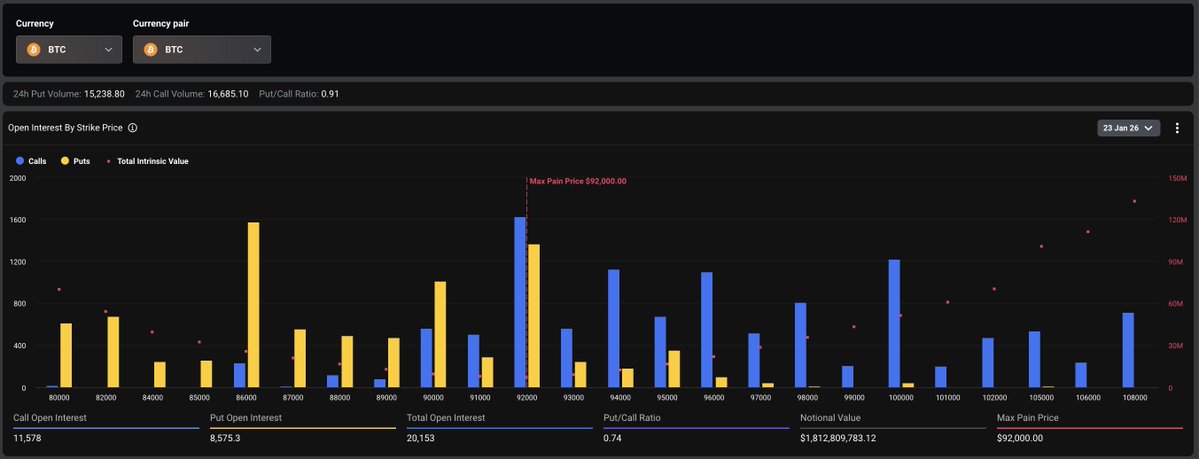This screenshot has height=459, width=1199.
Task: Open the 23 Jan 26 expiry date dropdown
Action: 1130,128
